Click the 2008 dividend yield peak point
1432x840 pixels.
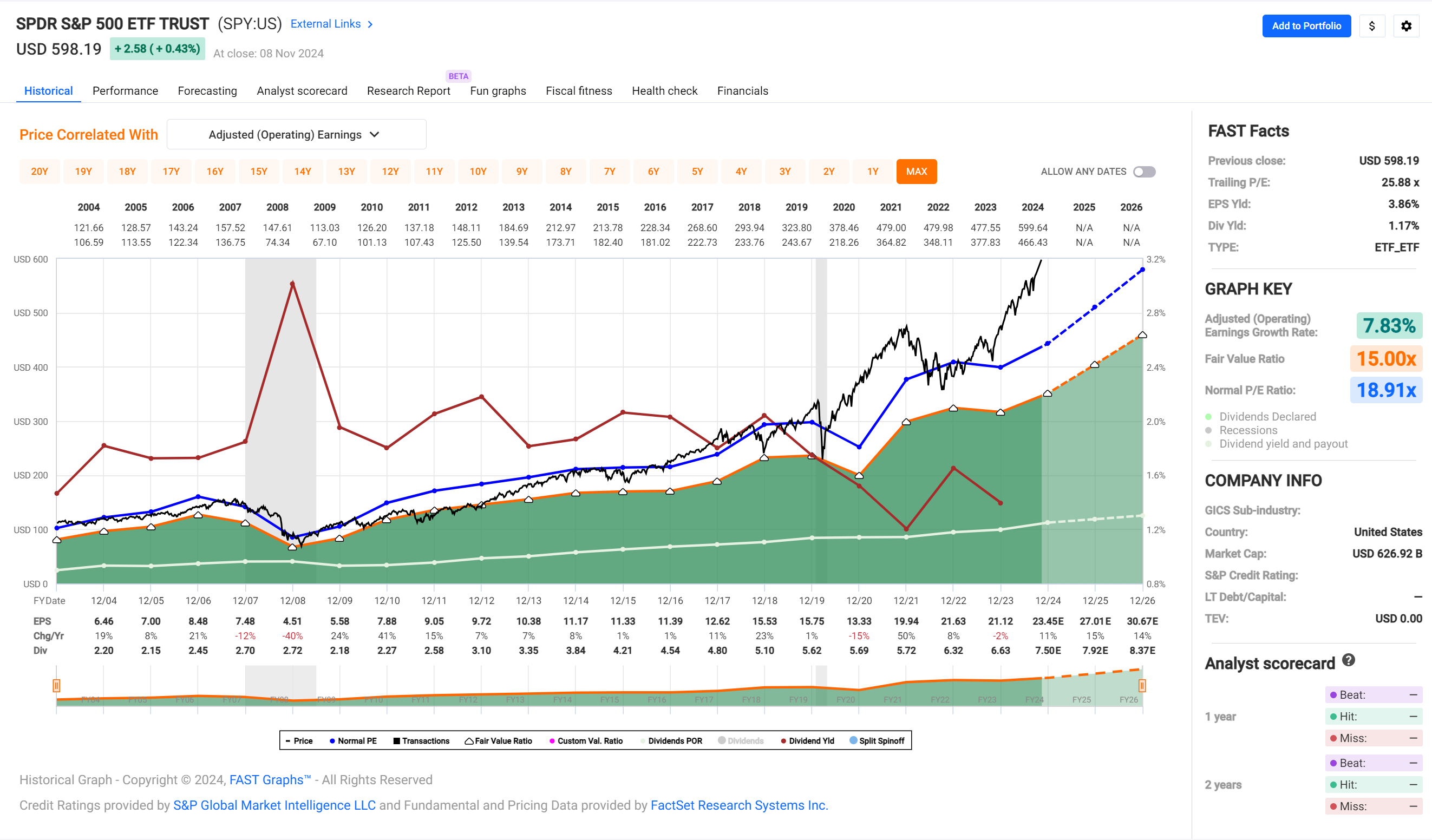293,284
